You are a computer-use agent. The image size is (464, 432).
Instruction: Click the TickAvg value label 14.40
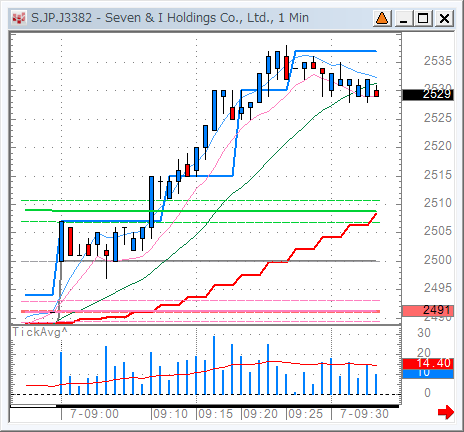coord(428,363)
